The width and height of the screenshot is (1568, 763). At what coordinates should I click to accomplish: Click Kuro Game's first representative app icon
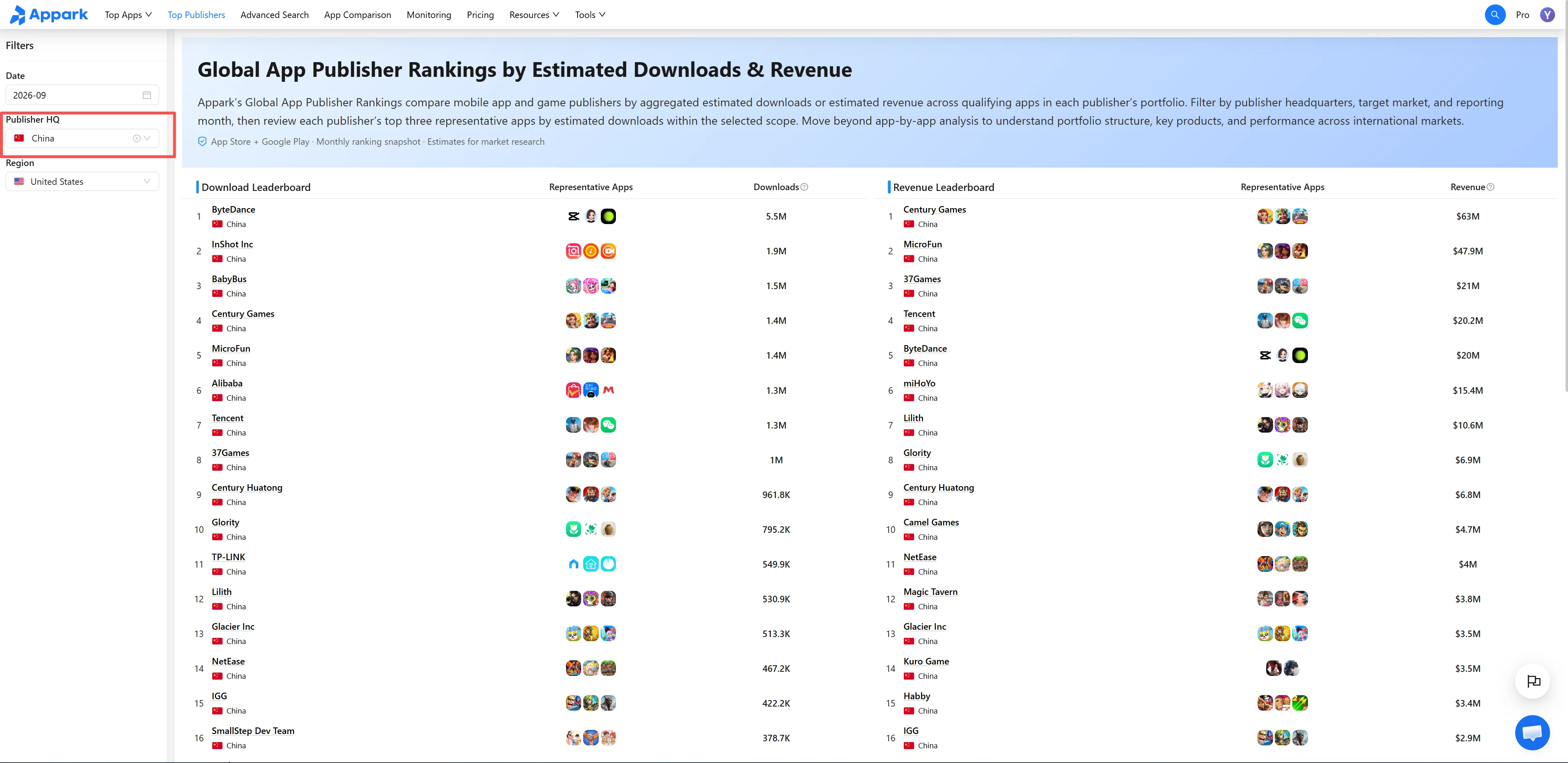[x=1274, y=668]
